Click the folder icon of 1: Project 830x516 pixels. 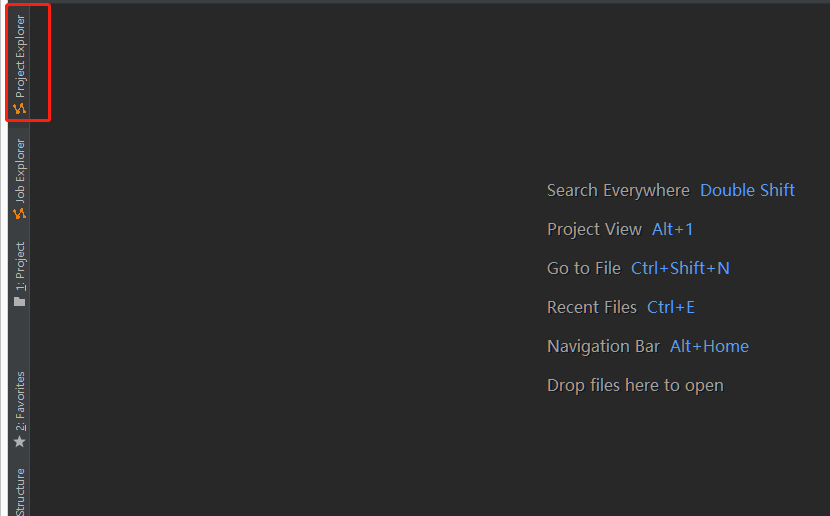click(x=19, y=301)
